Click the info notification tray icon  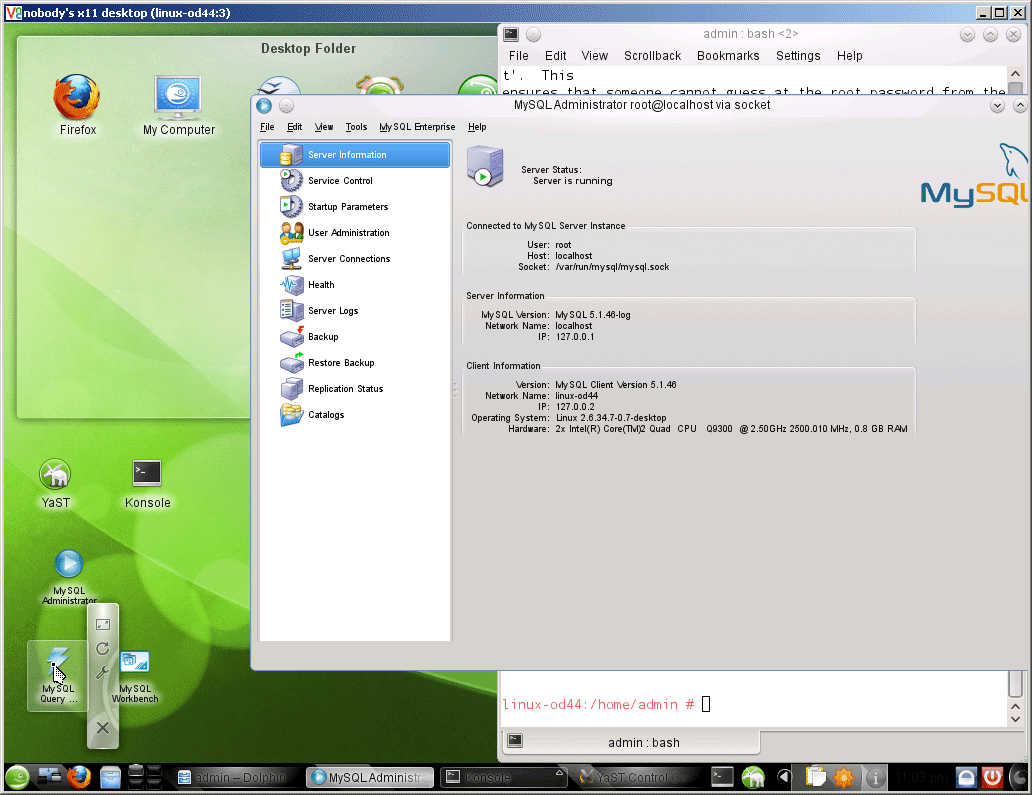[875, 778]
